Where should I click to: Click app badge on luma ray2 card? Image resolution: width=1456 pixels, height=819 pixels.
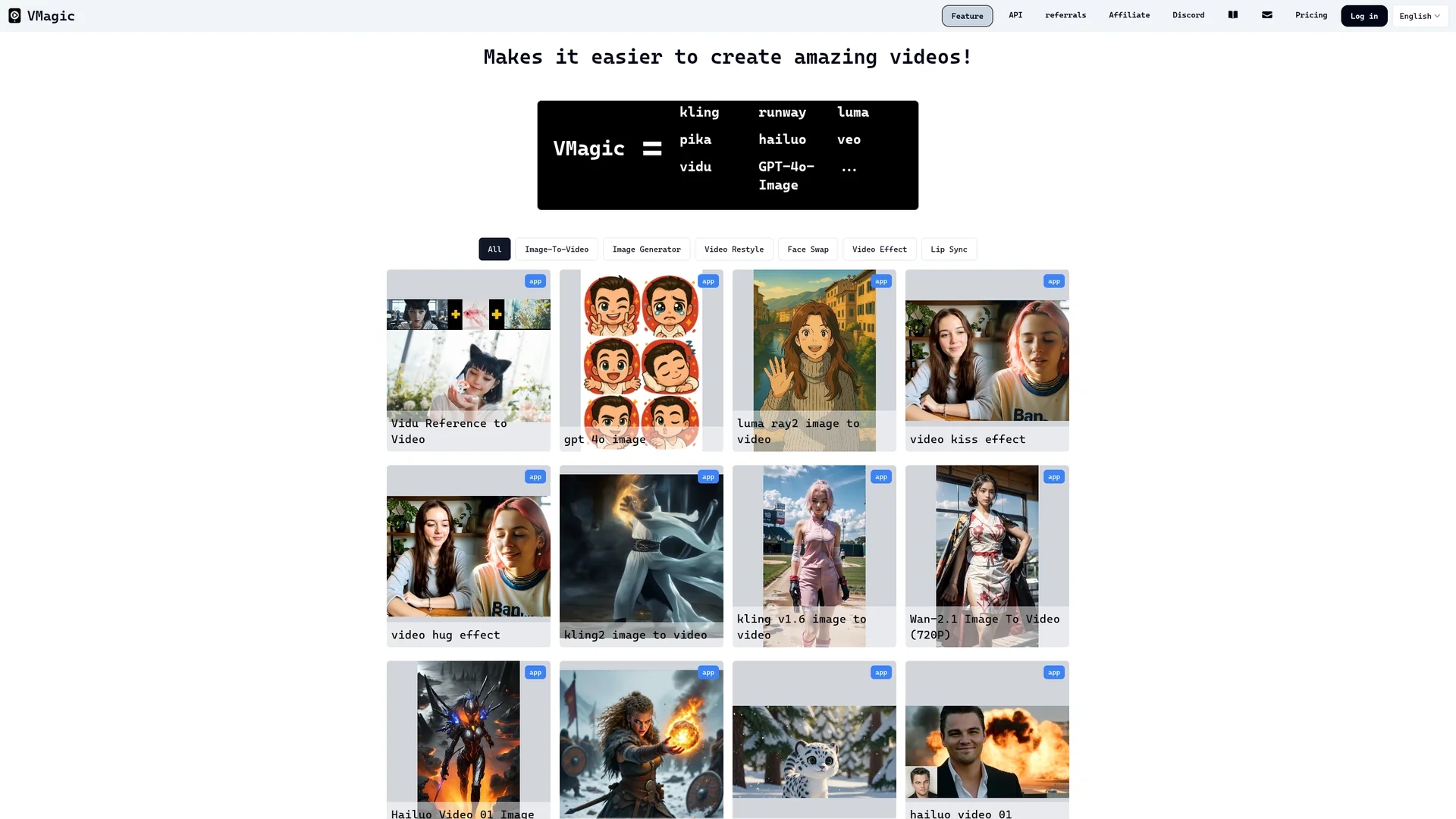point(881,281)
